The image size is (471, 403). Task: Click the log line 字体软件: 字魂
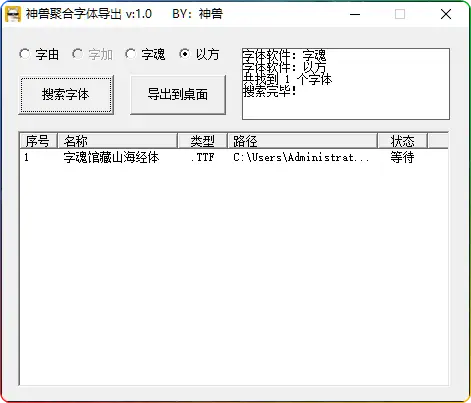pyautogui.click(x=284, y=55)
